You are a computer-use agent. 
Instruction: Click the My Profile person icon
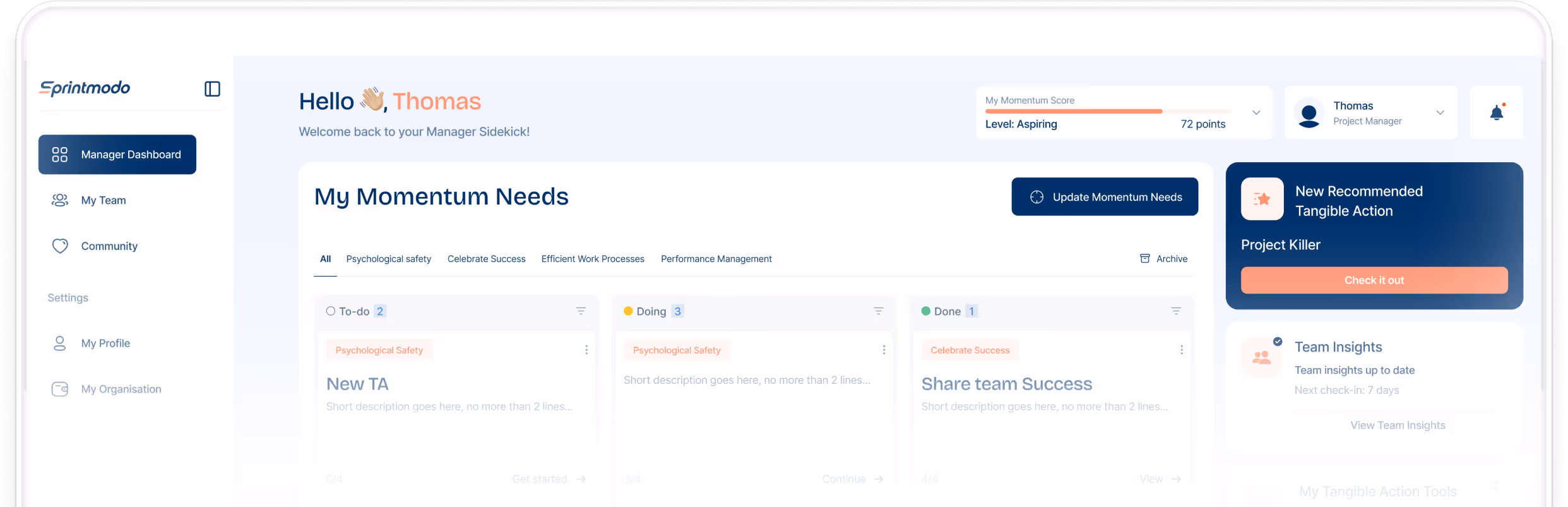pyautogui.click(x=60, y=343)
